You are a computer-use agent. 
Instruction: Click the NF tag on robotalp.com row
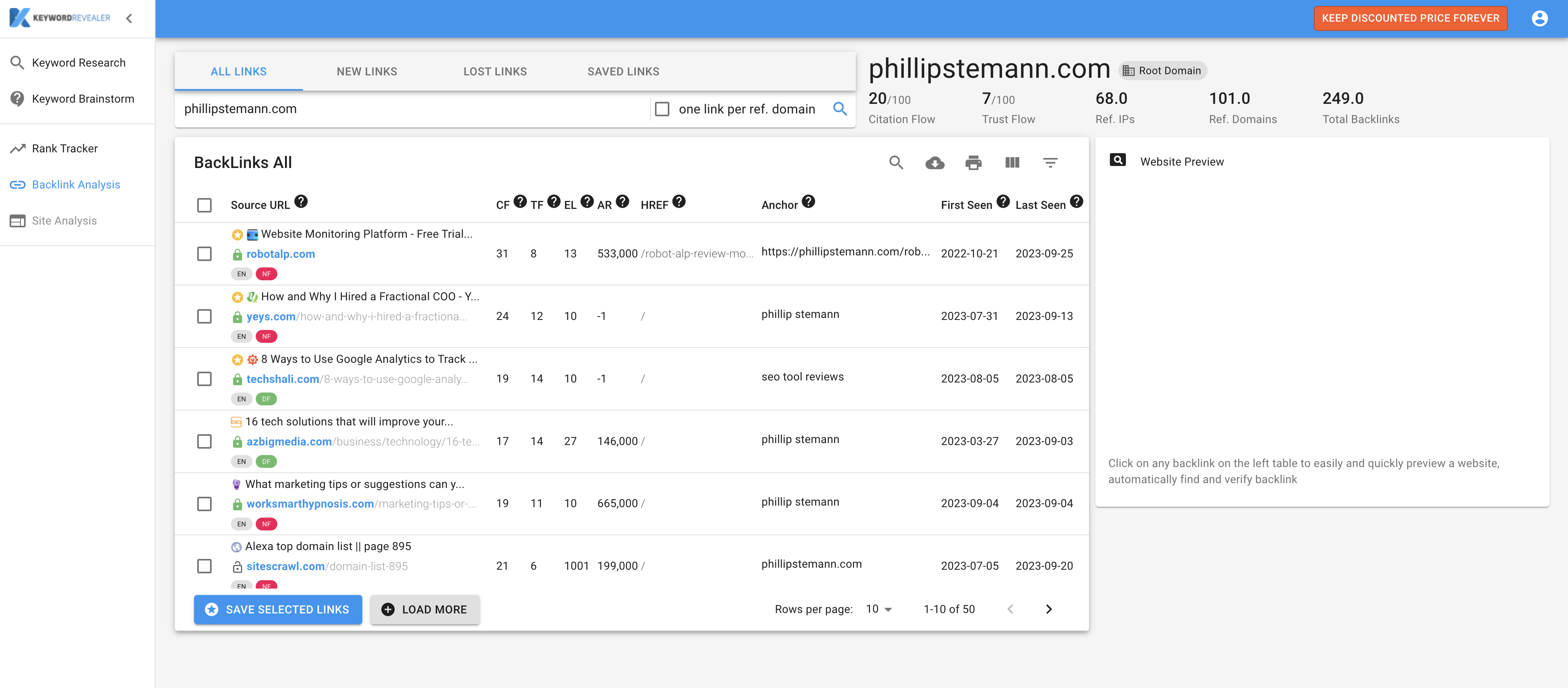point(266,274)
